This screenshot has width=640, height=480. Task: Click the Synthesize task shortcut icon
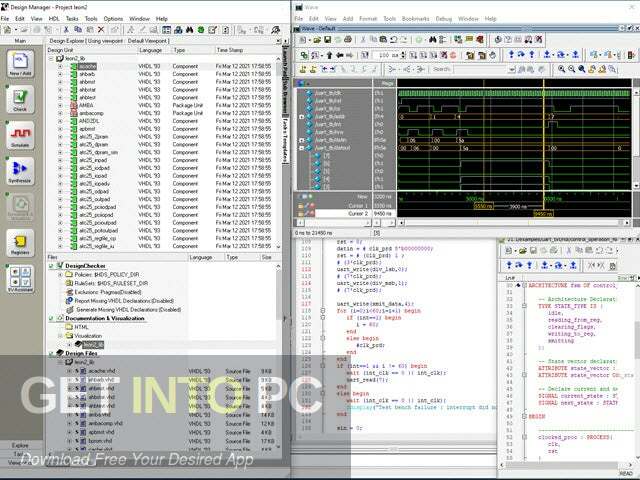coord(20,171)
